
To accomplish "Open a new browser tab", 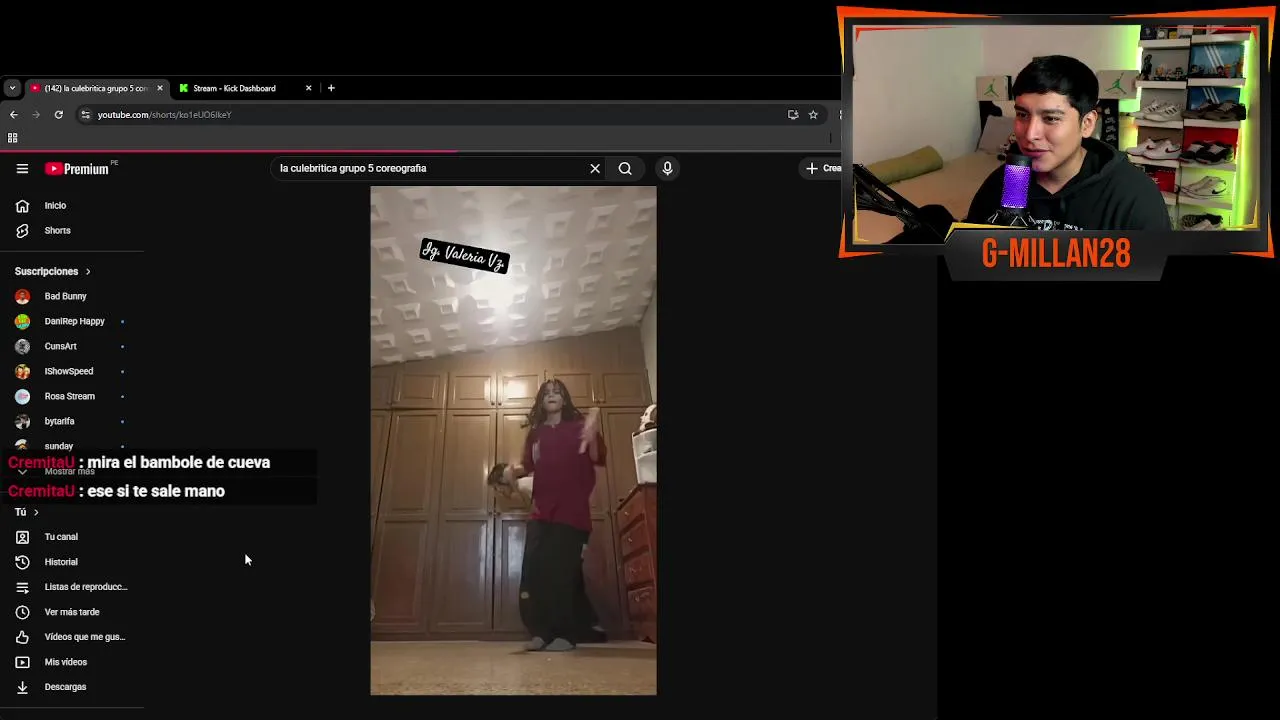I will click(331, 88).
